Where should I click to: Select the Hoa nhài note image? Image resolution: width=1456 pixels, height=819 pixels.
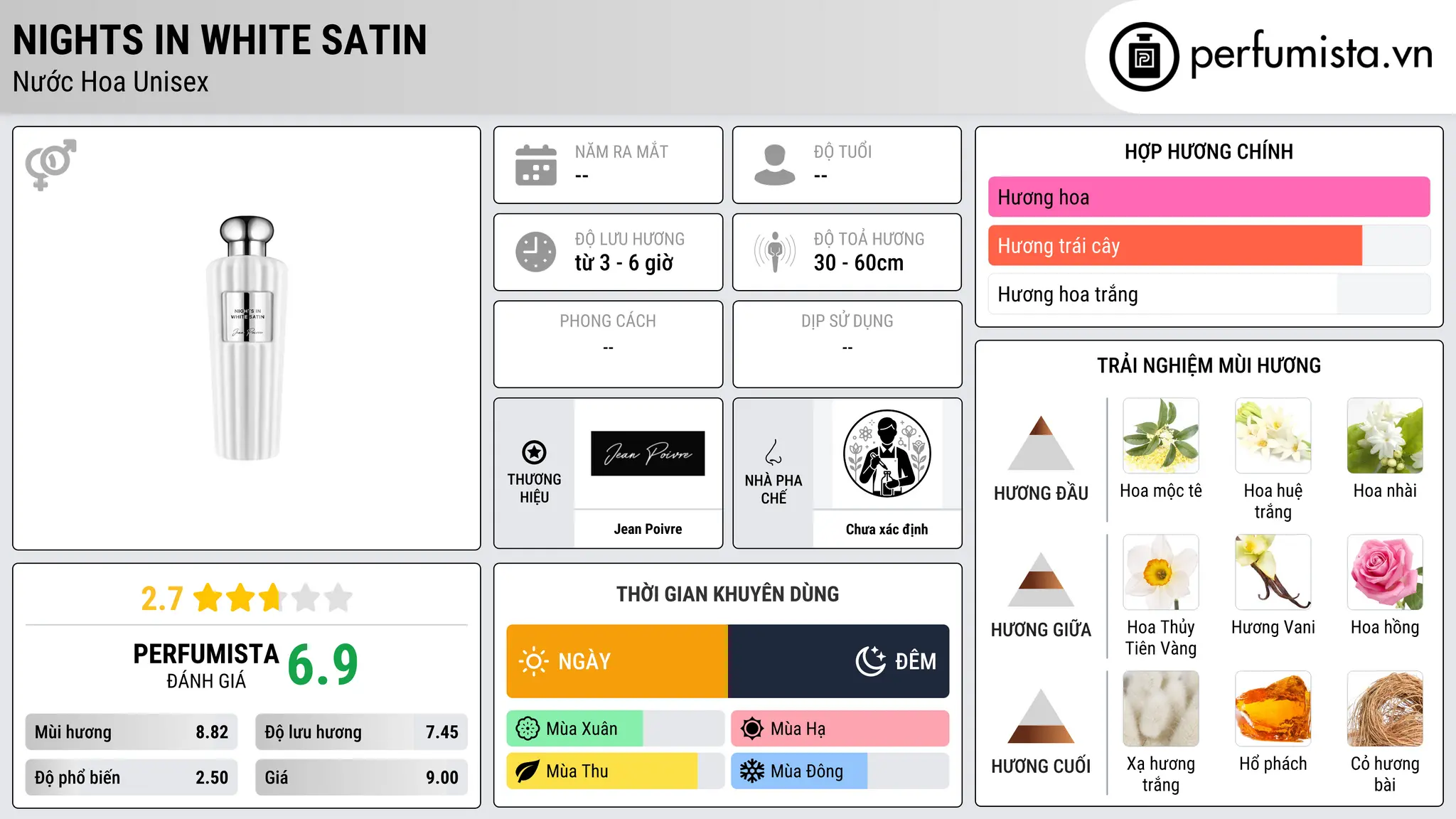pyautogui.click(x=1385, y=436)
